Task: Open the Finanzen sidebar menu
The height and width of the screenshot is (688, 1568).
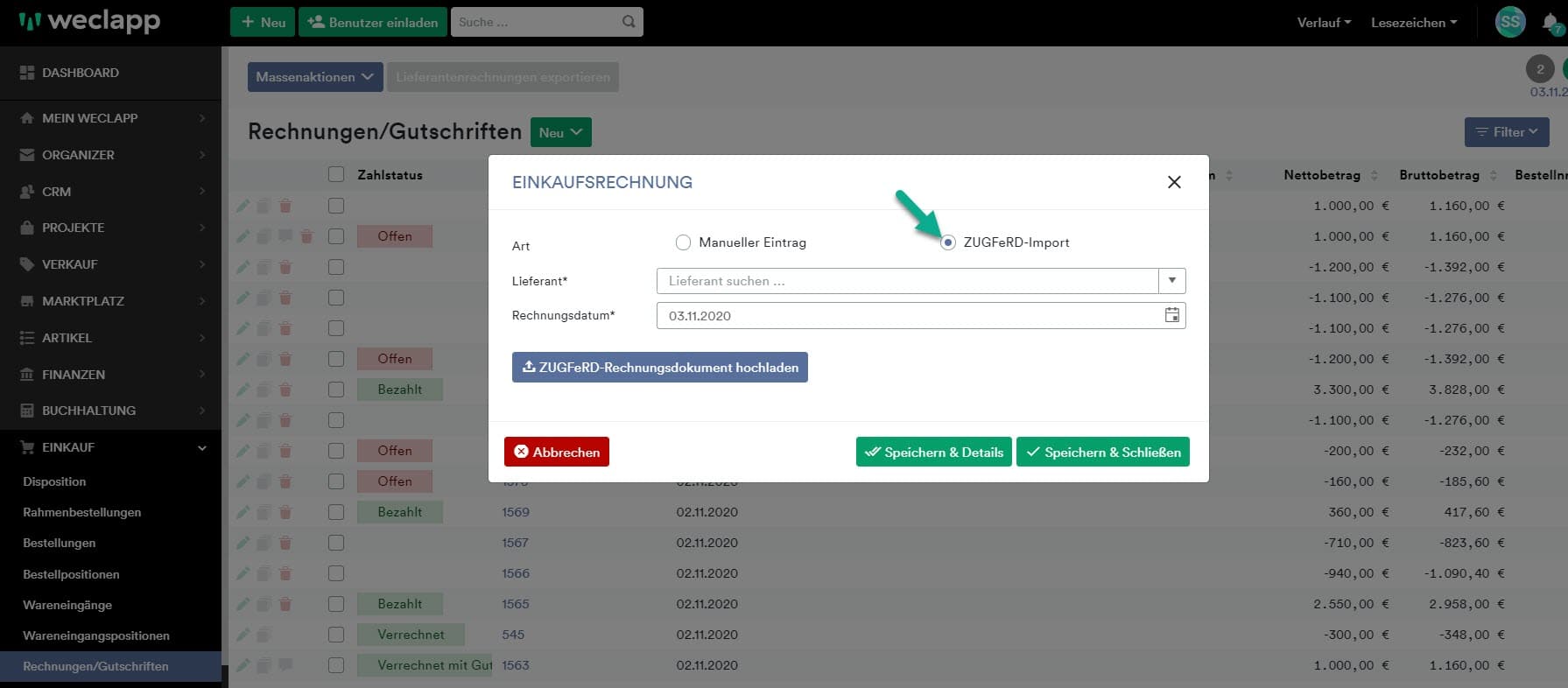Action: (x=74, y=374)
